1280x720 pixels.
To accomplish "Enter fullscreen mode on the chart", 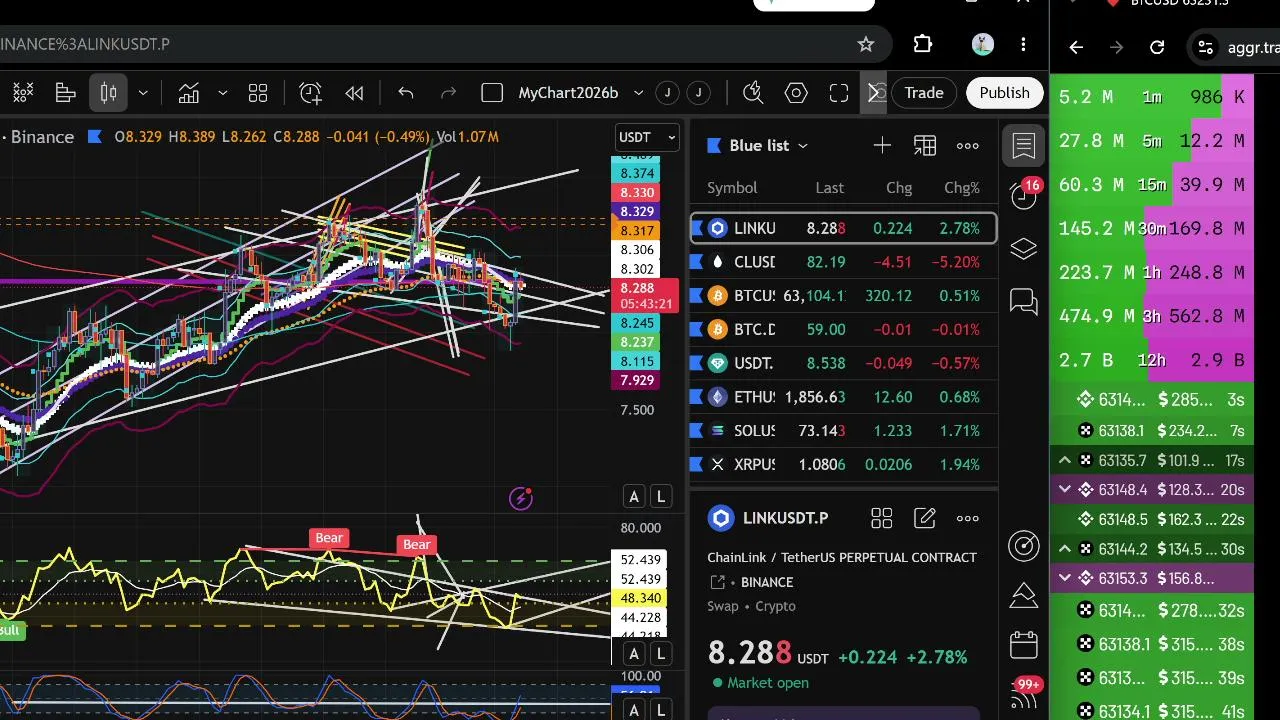I will [x=839, y=93].
